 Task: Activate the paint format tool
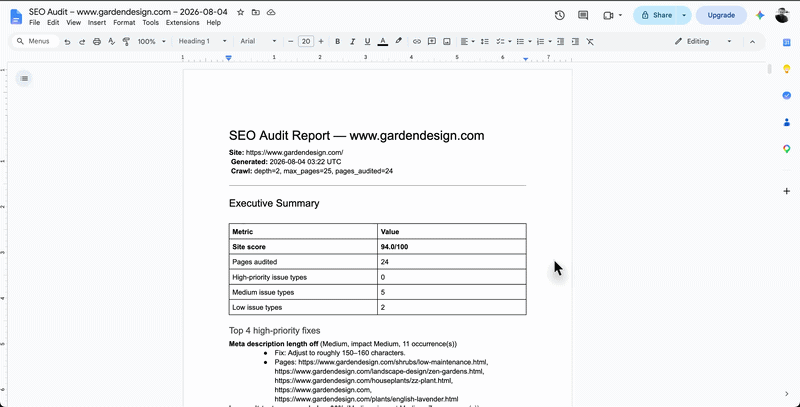(126, 42)
